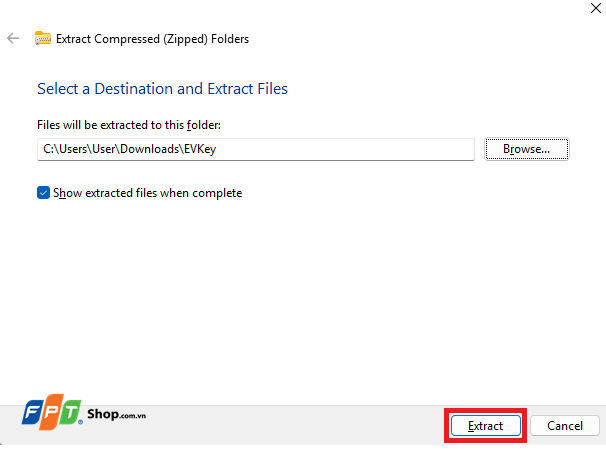Click the blue F tile of FPT logo
The image size is (606, 449).
pos(34,413)
